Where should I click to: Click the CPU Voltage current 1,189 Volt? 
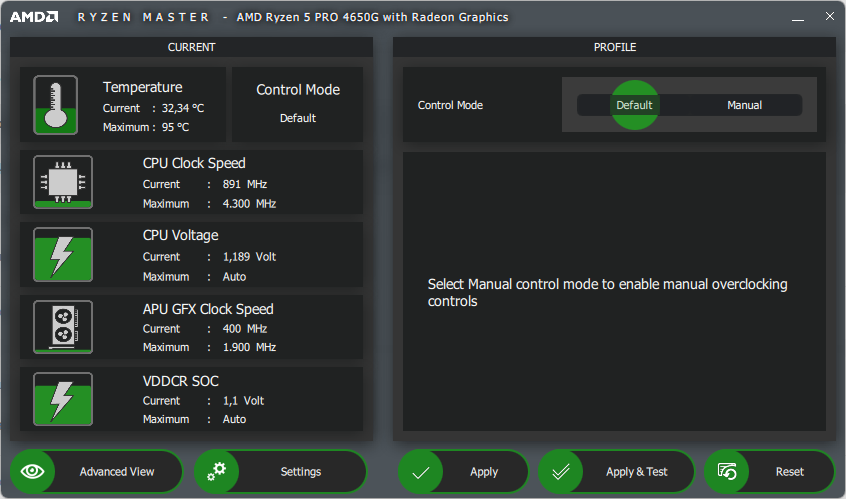[249, 257]
